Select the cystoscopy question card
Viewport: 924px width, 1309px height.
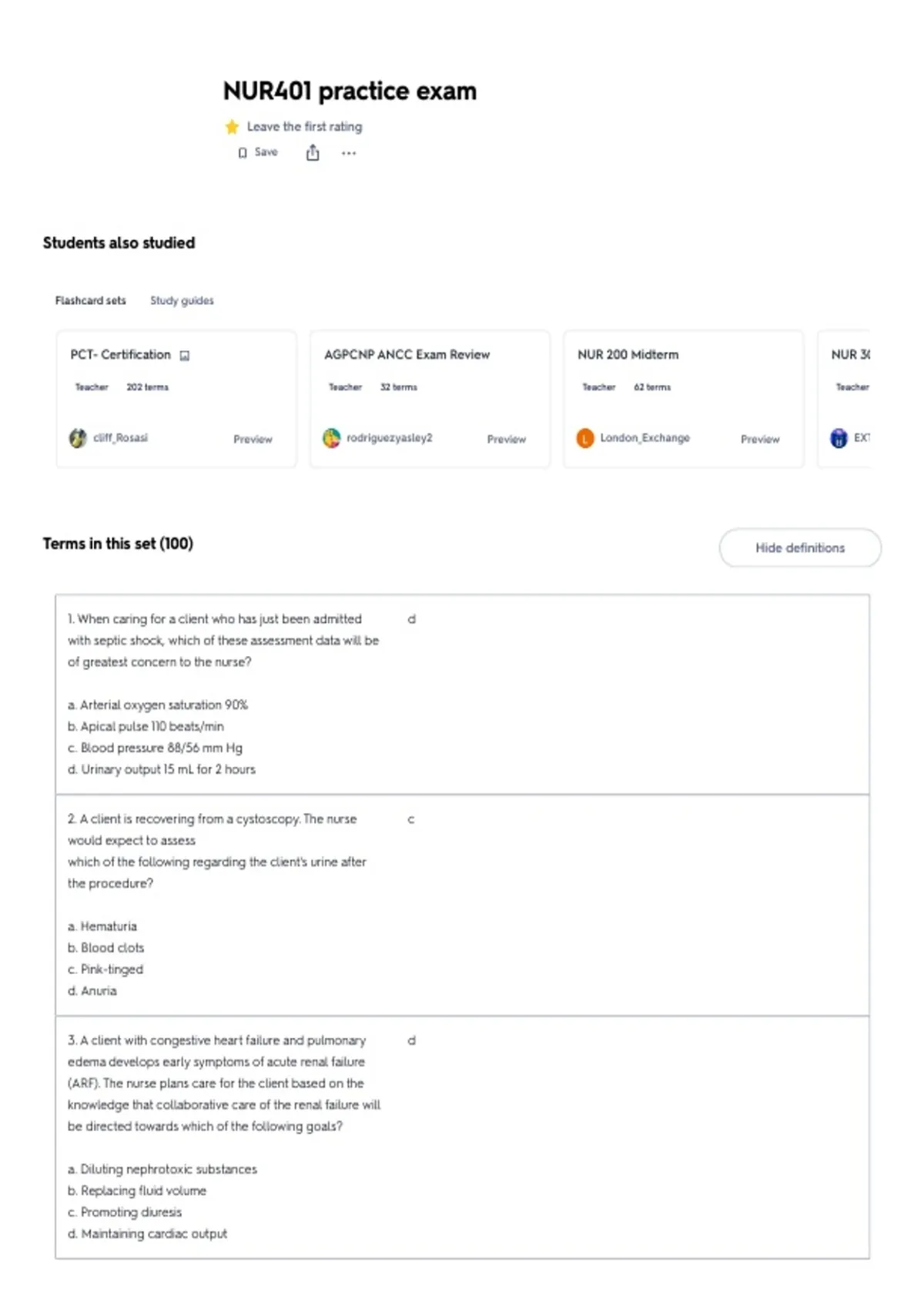click(462, 905)
